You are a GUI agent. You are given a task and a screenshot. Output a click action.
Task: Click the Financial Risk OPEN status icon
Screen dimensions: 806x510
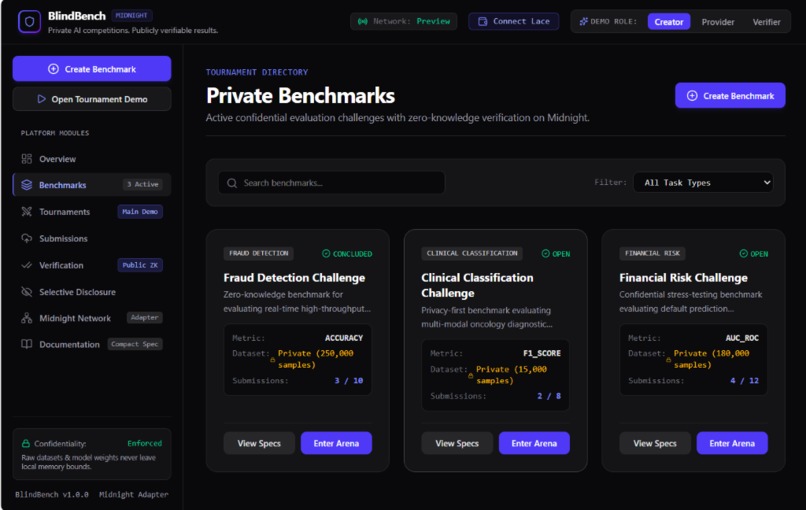pyautogui.click(x=744, y=253)
